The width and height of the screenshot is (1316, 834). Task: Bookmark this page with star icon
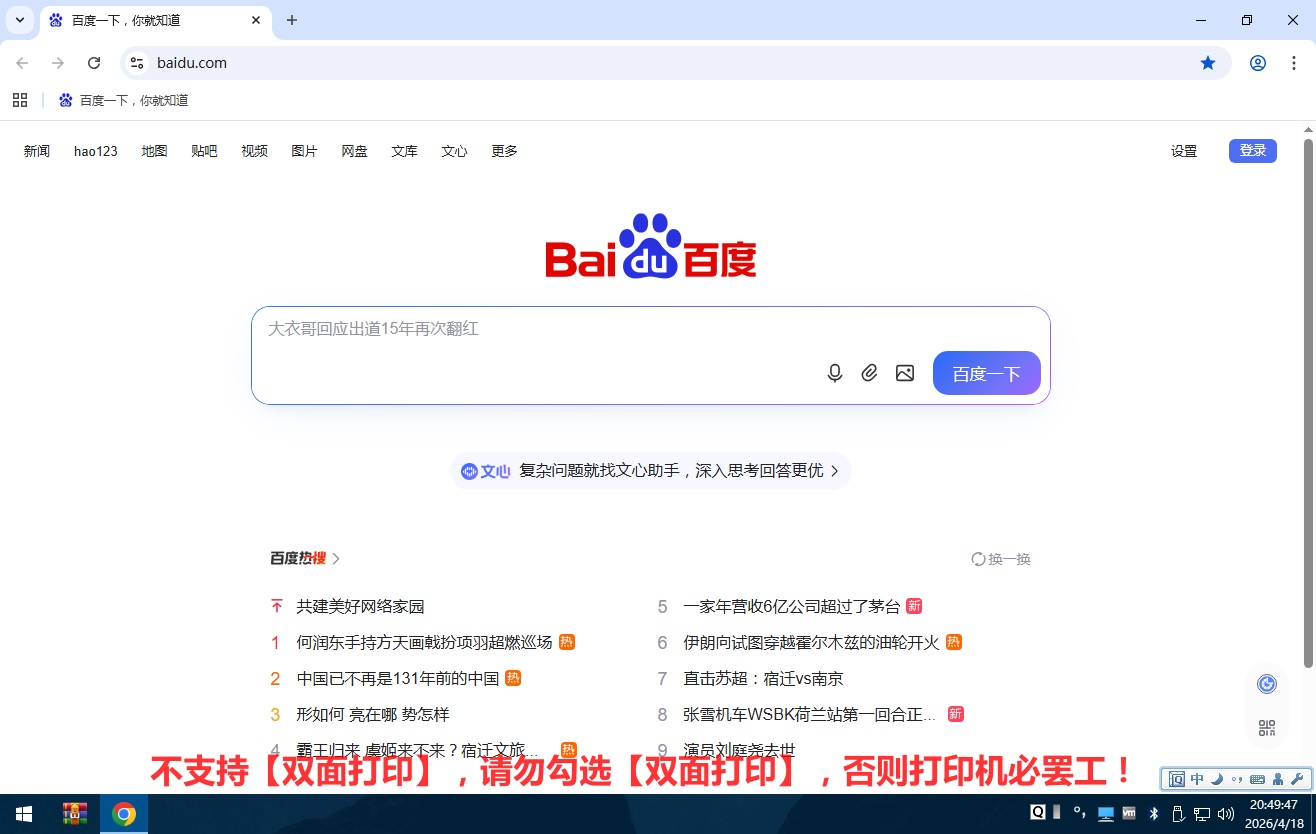coord(1208,63)
